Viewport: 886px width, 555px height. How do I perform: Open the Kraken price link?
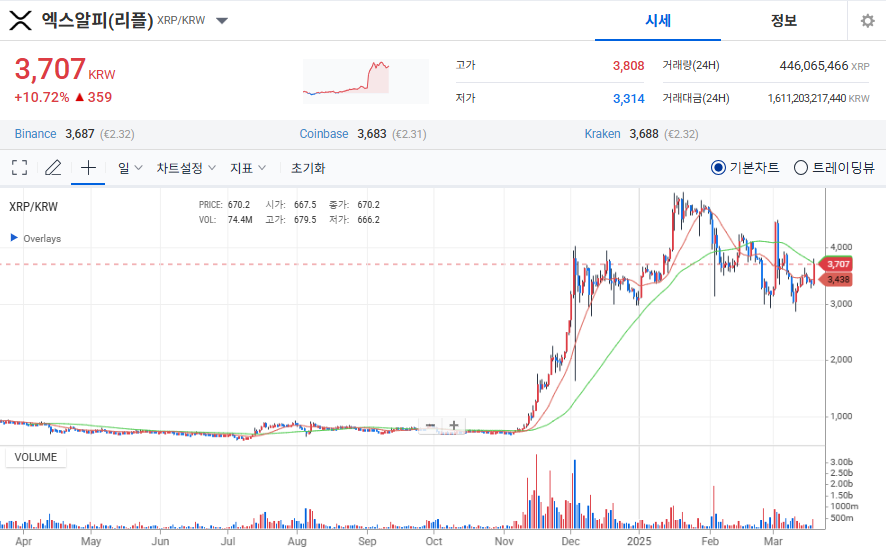[x=602, y=134]
